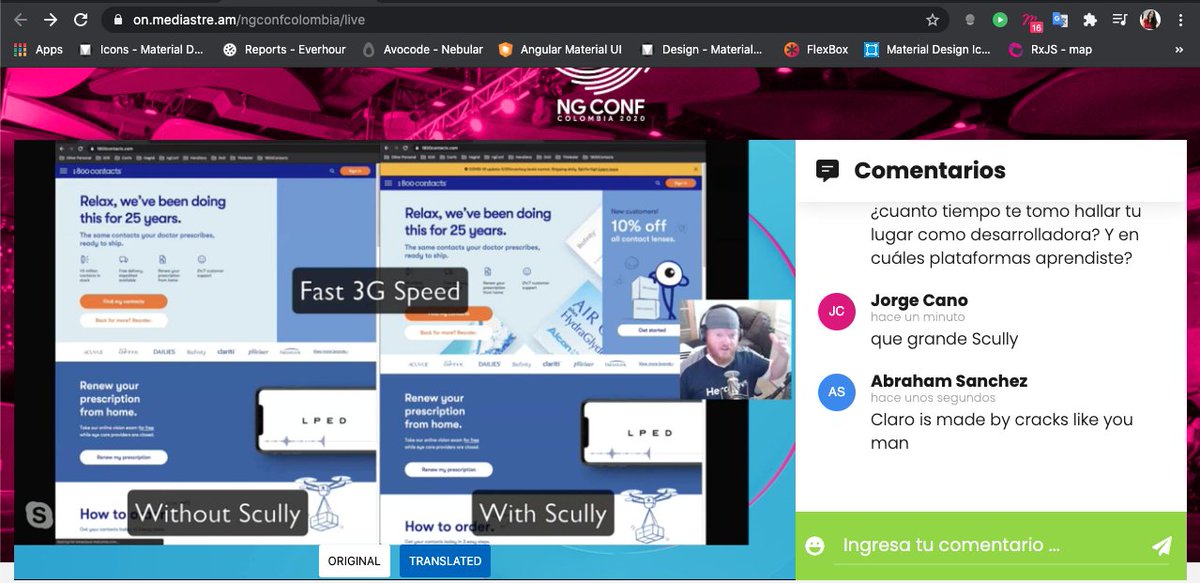Open the media controls music-list icon
The width and height of the screenshot is (1200, 583).
[x=1120, y=20]
